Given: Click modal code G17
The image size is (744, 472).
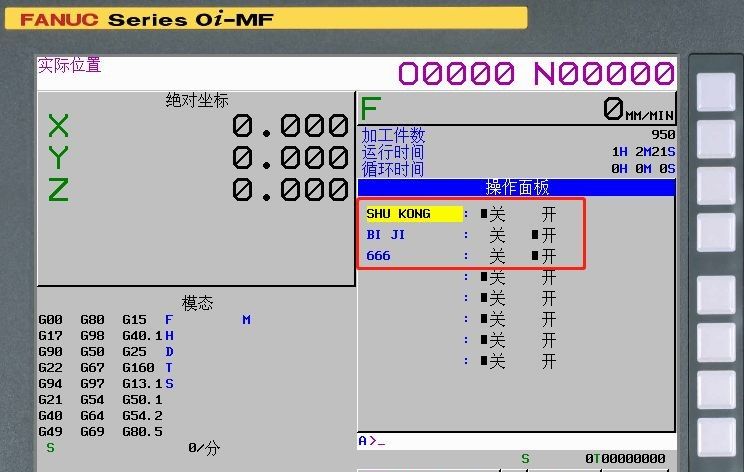Looking at the screenshot, I should (x=50, y=336).
